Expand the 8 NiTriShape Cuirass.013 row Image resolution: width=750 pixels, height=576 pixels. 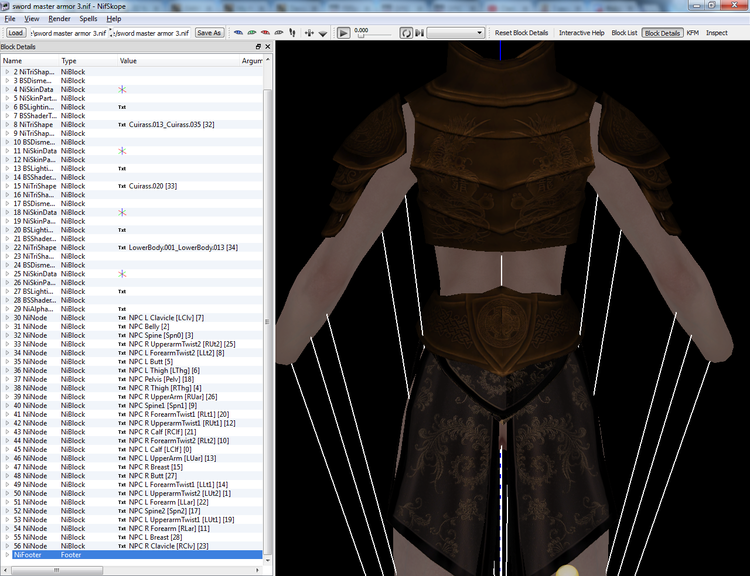7,124
